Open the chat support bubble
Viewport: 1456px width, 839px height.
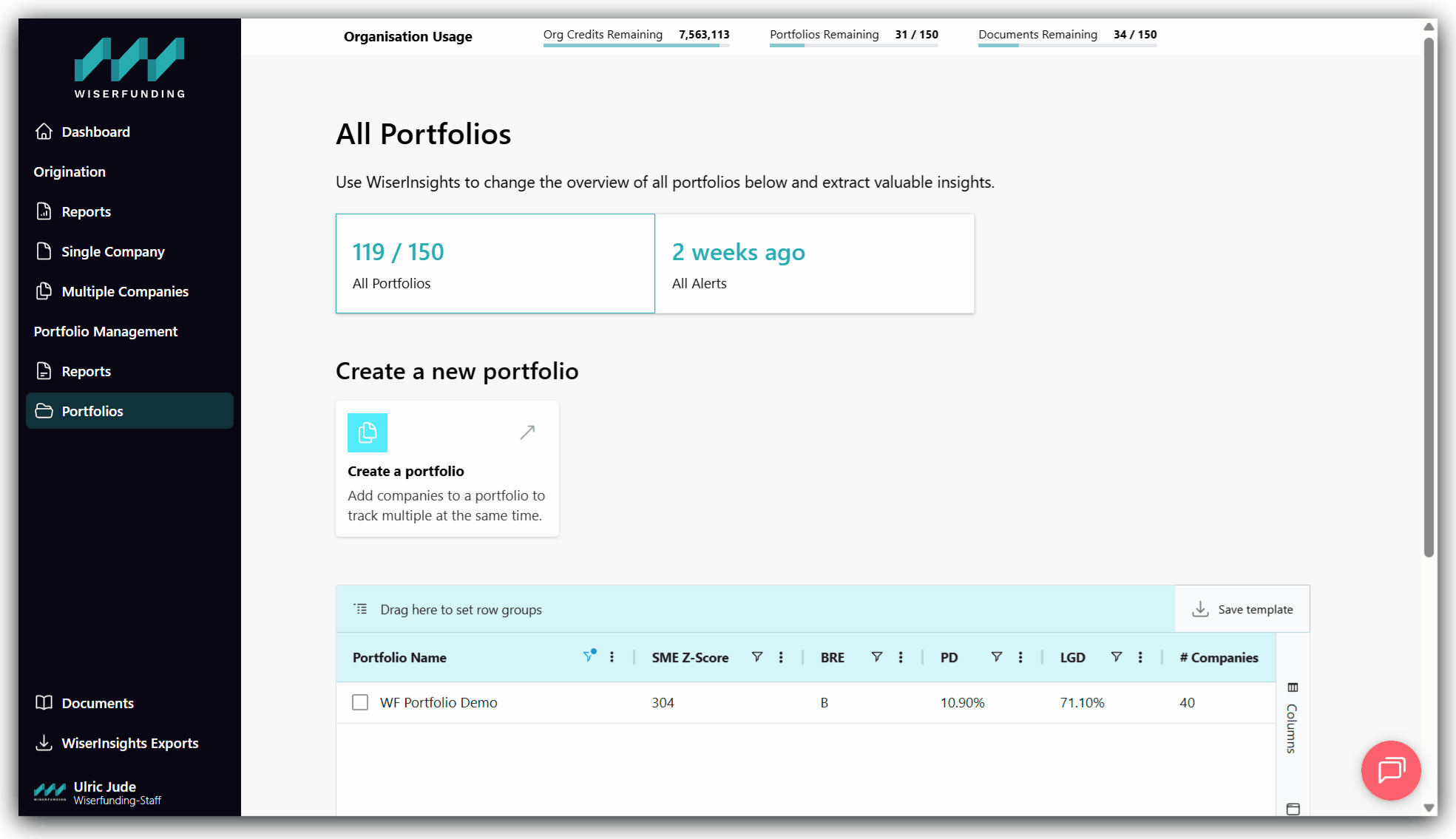click(x=1391, y=771)
